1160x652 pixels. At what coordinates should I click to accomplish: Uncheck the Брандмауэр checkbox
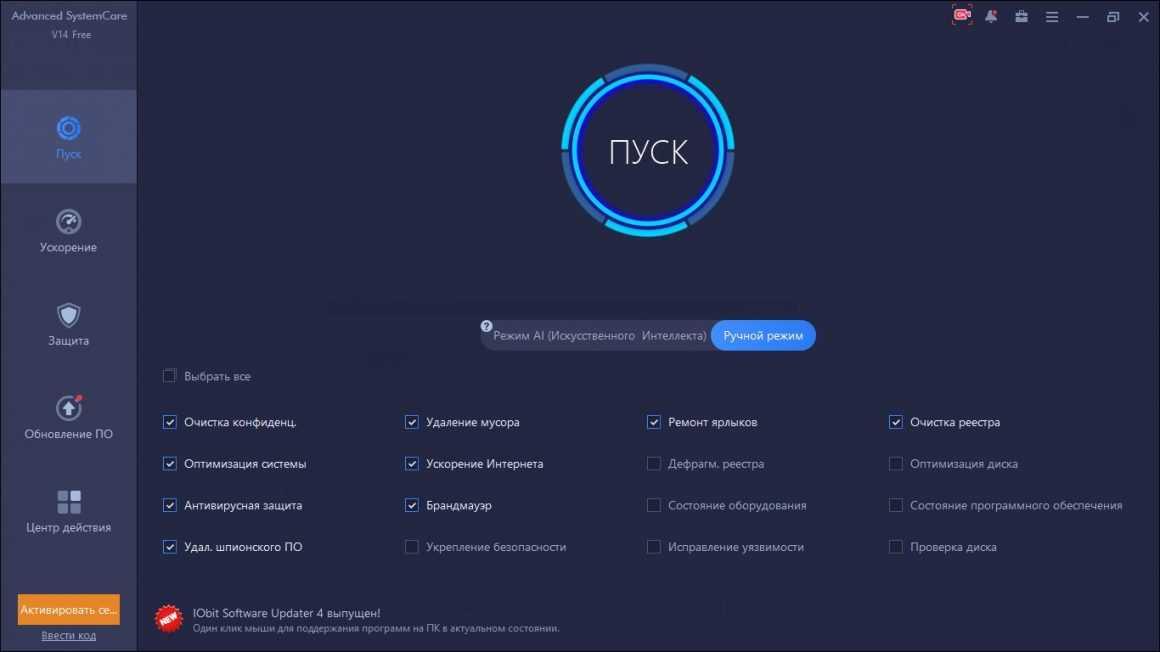click(411, 505)
